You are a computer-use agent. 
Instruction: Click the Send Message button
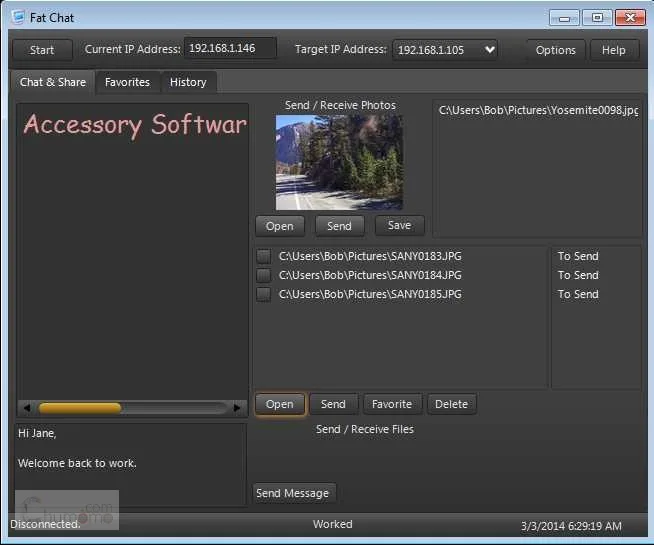click(x=293, y=493)
